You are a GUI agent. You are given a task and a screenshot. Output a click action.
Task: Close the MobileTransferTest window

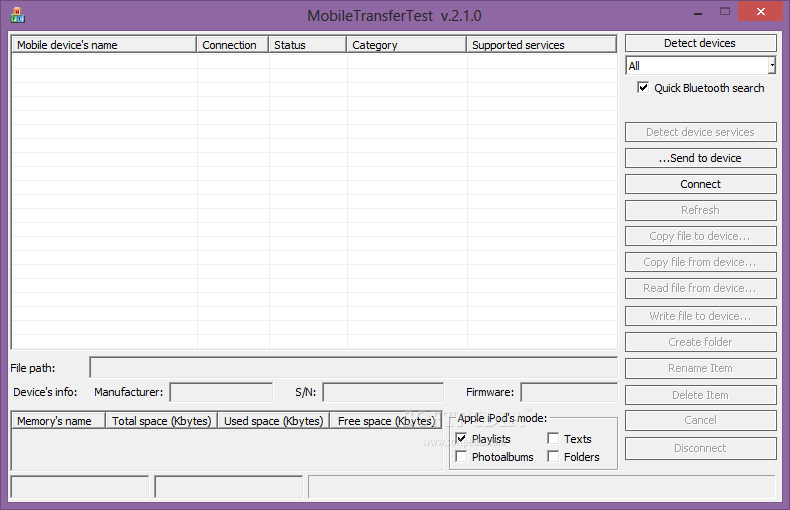[761, 12]
